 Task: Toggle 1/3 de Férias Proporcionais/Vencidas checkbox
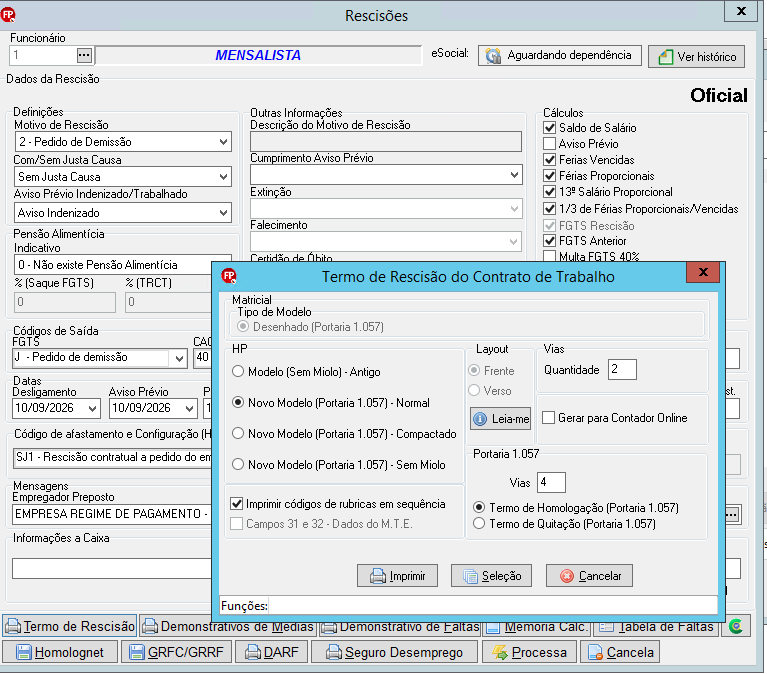(x=550, y=209)
